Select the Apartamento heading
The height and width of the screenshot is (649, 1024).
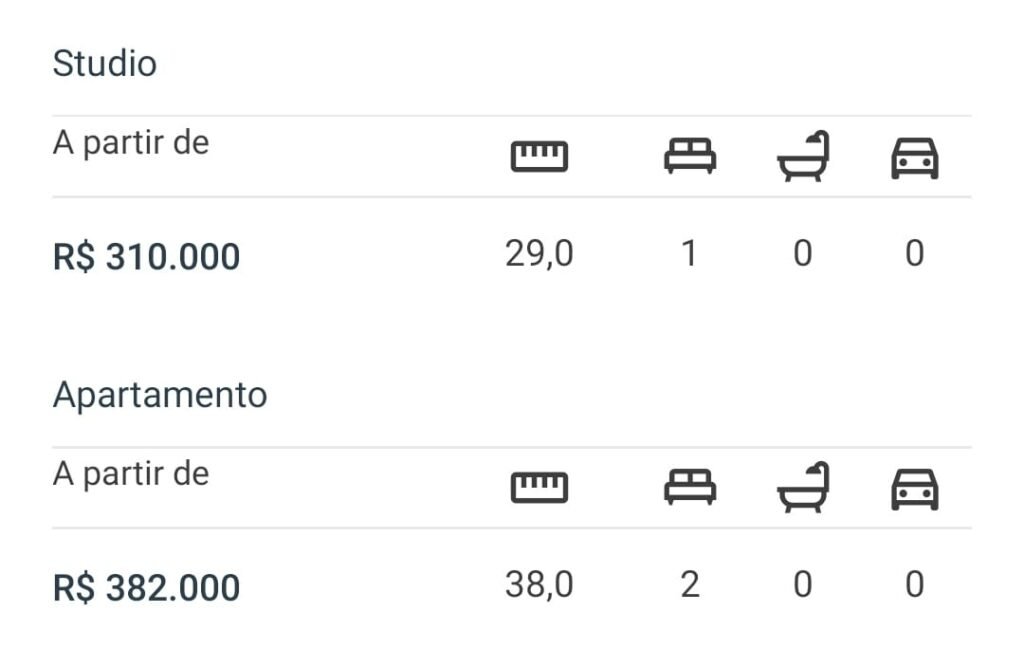(x=160, y=395)
